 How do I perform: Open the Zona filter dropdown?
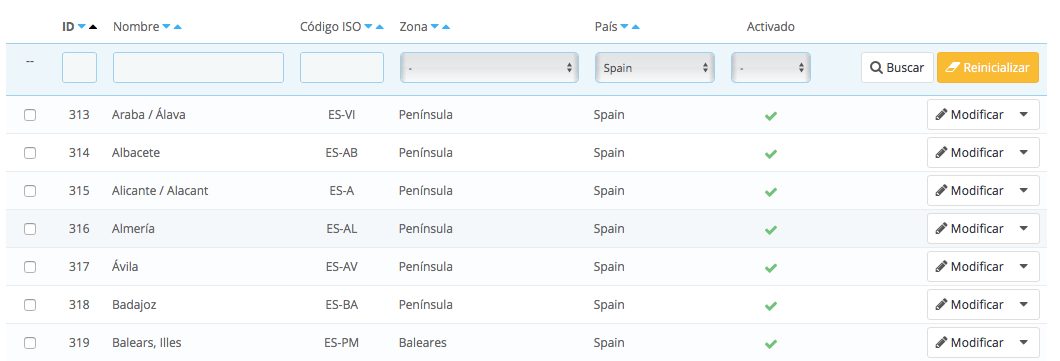(489, 68)
